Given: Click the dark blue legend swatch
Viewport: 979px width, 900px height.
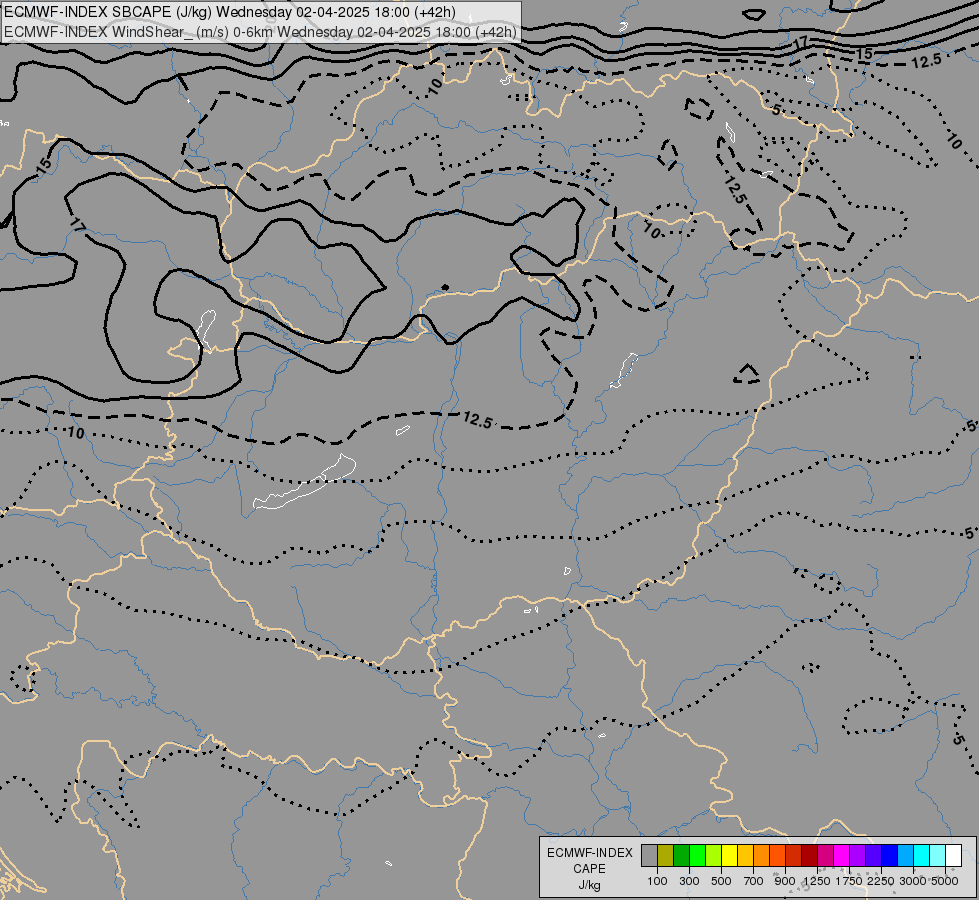Looking at the screenshot, I should tap(889, 855).
